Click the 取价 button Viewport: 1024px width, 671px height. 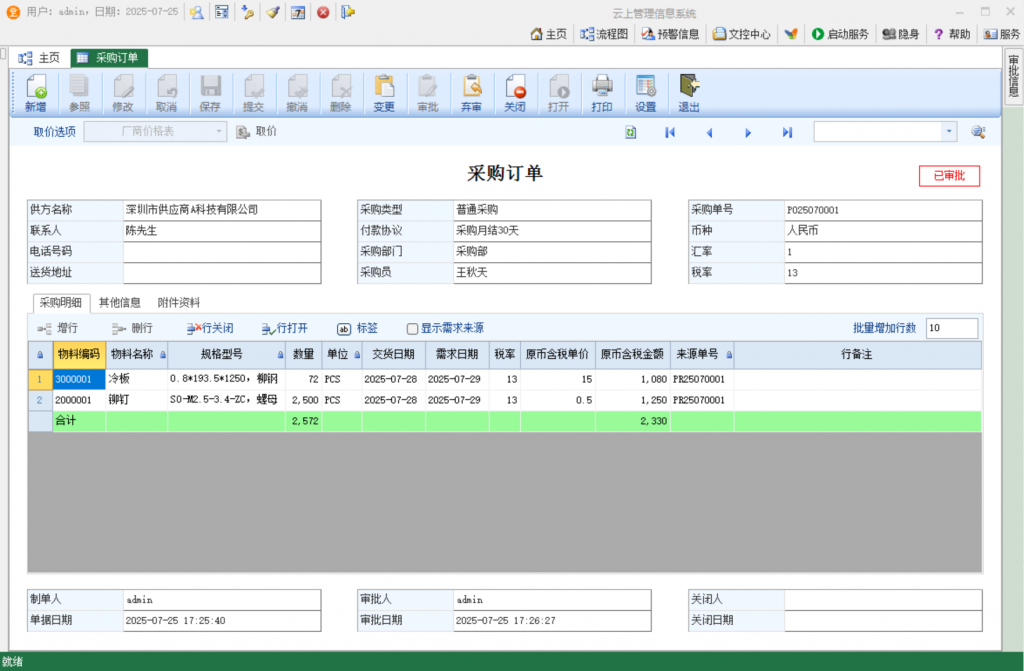(257, 131)
